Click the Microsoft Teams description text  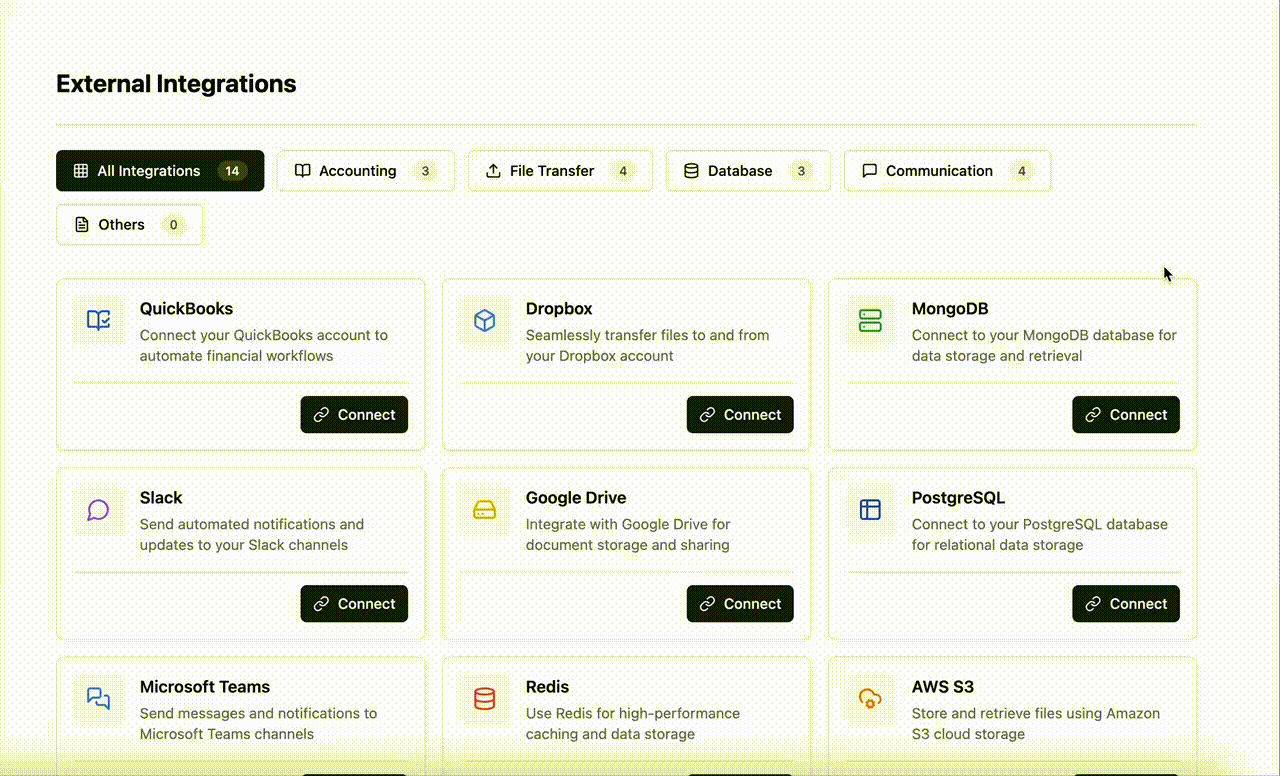258,724
